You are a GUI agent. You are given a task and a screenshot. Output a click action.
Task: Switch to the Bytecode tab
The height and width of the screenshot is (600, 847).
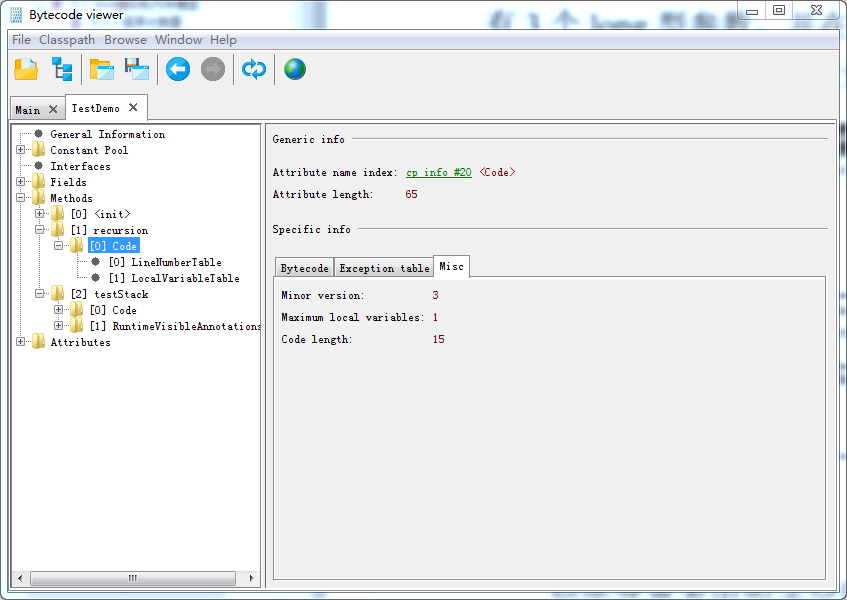pyautogui.click(x=304, y=268)
